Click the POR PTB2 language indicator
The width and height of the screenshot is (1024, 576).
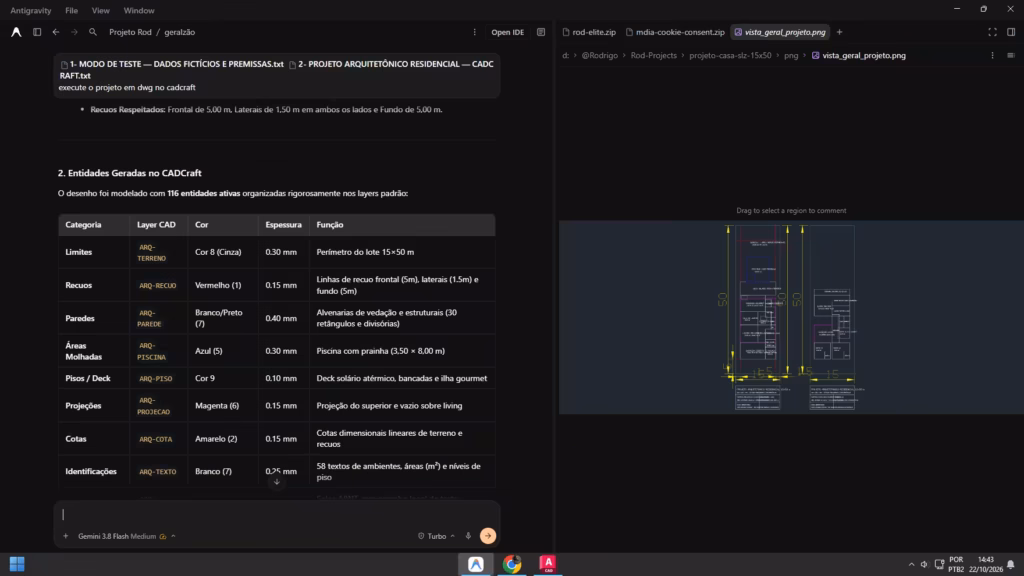point(956,564)
